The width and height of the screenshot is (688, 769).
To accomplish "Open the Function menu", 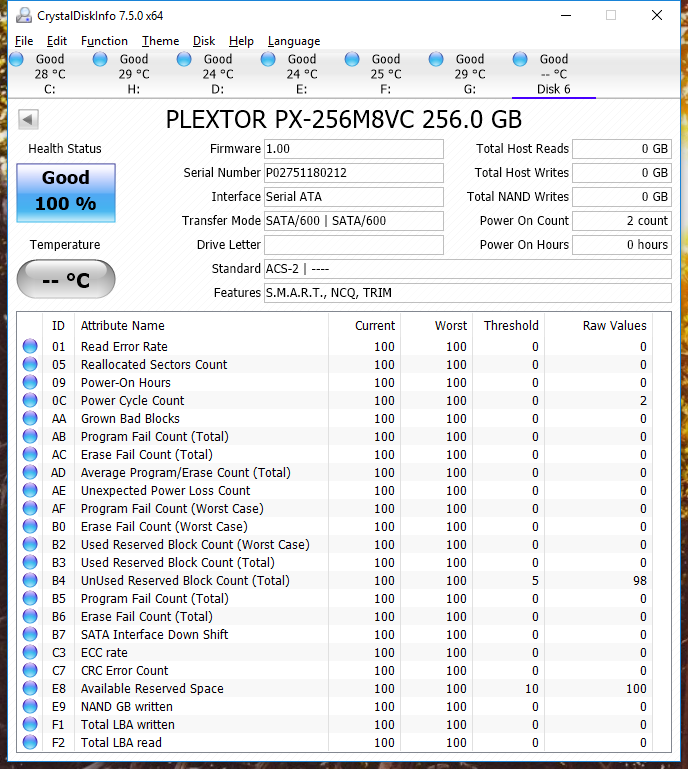I will click(104, 41).
